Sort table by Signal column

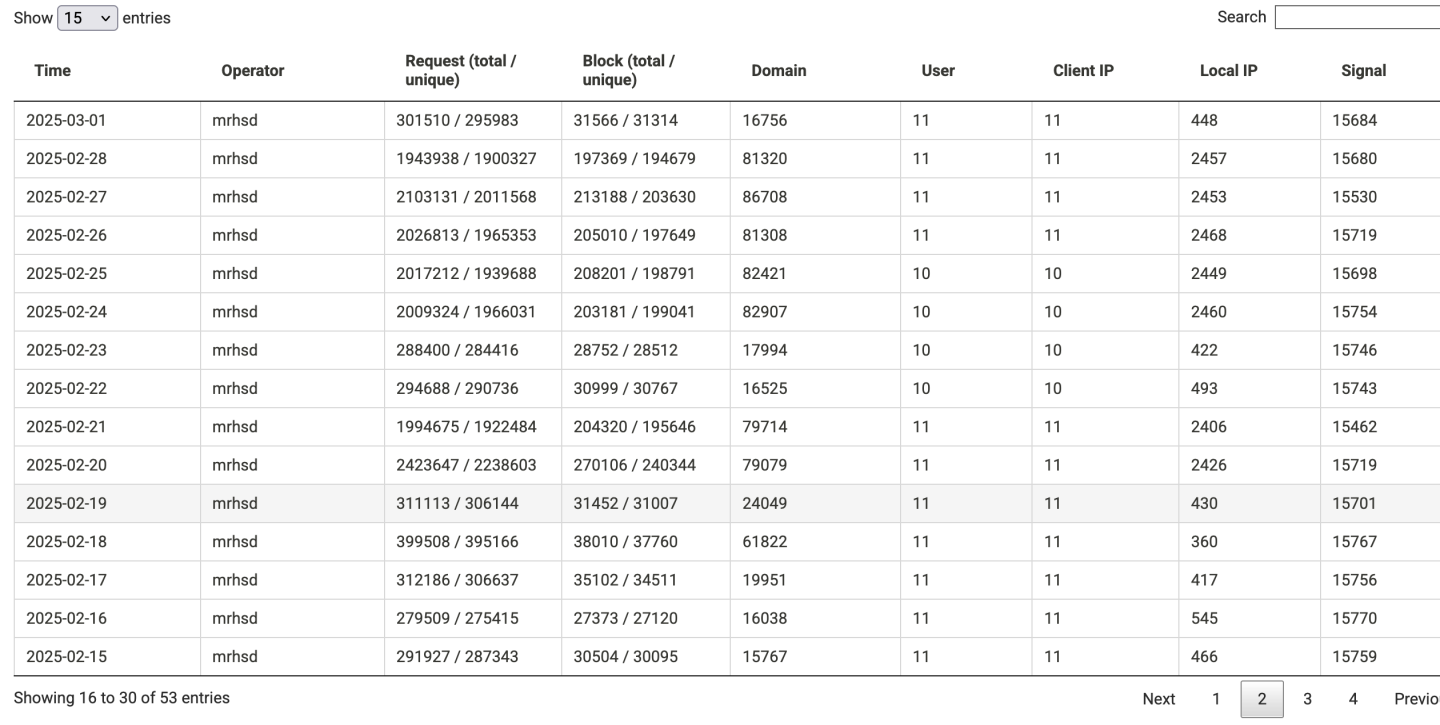tap(1363, 71)
